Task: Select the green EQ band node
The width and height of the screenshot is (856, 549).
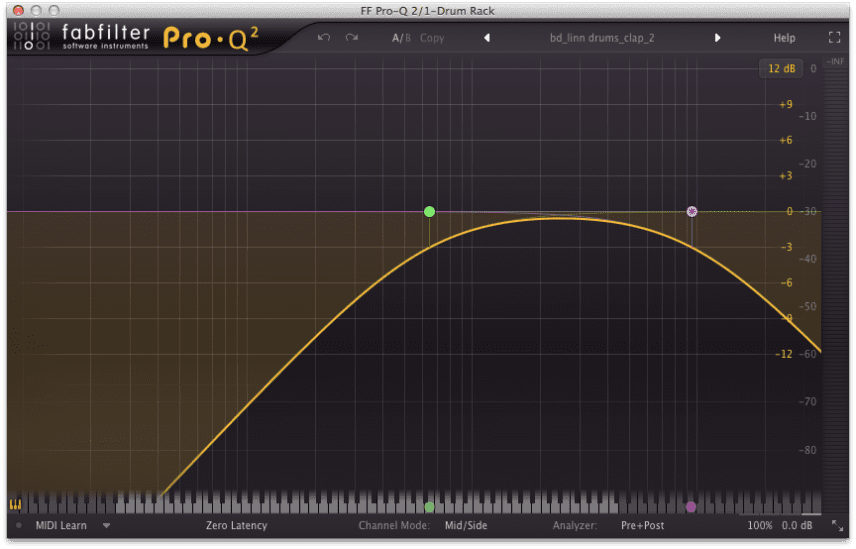Action: (430, 212)
